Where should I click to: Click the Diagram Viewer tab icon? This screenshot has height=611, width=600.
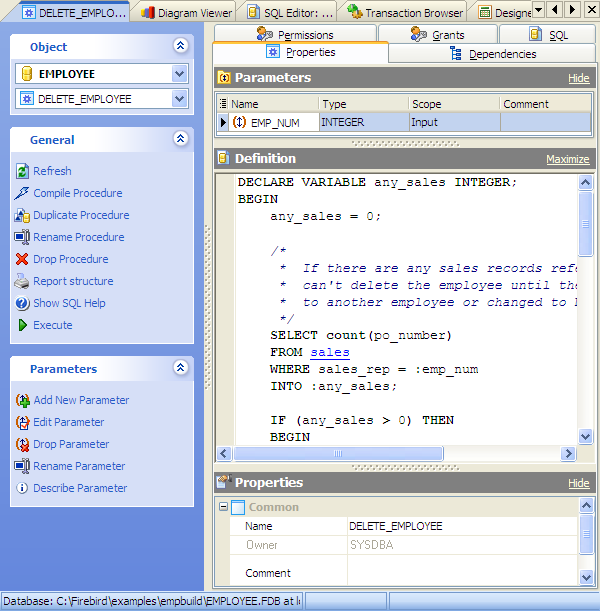click(148, 13)
